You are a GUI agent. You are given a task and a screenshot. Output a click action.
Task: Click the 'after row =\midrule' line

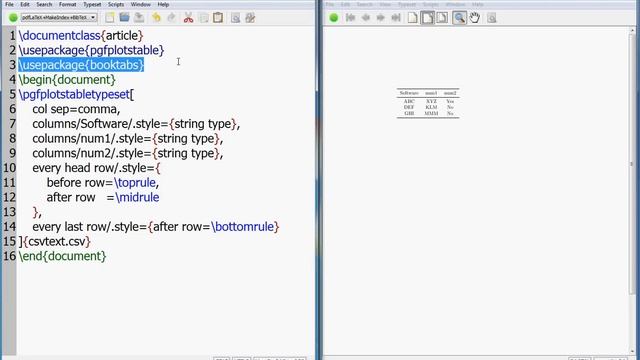pyautogui.click(x=103, y=197)
